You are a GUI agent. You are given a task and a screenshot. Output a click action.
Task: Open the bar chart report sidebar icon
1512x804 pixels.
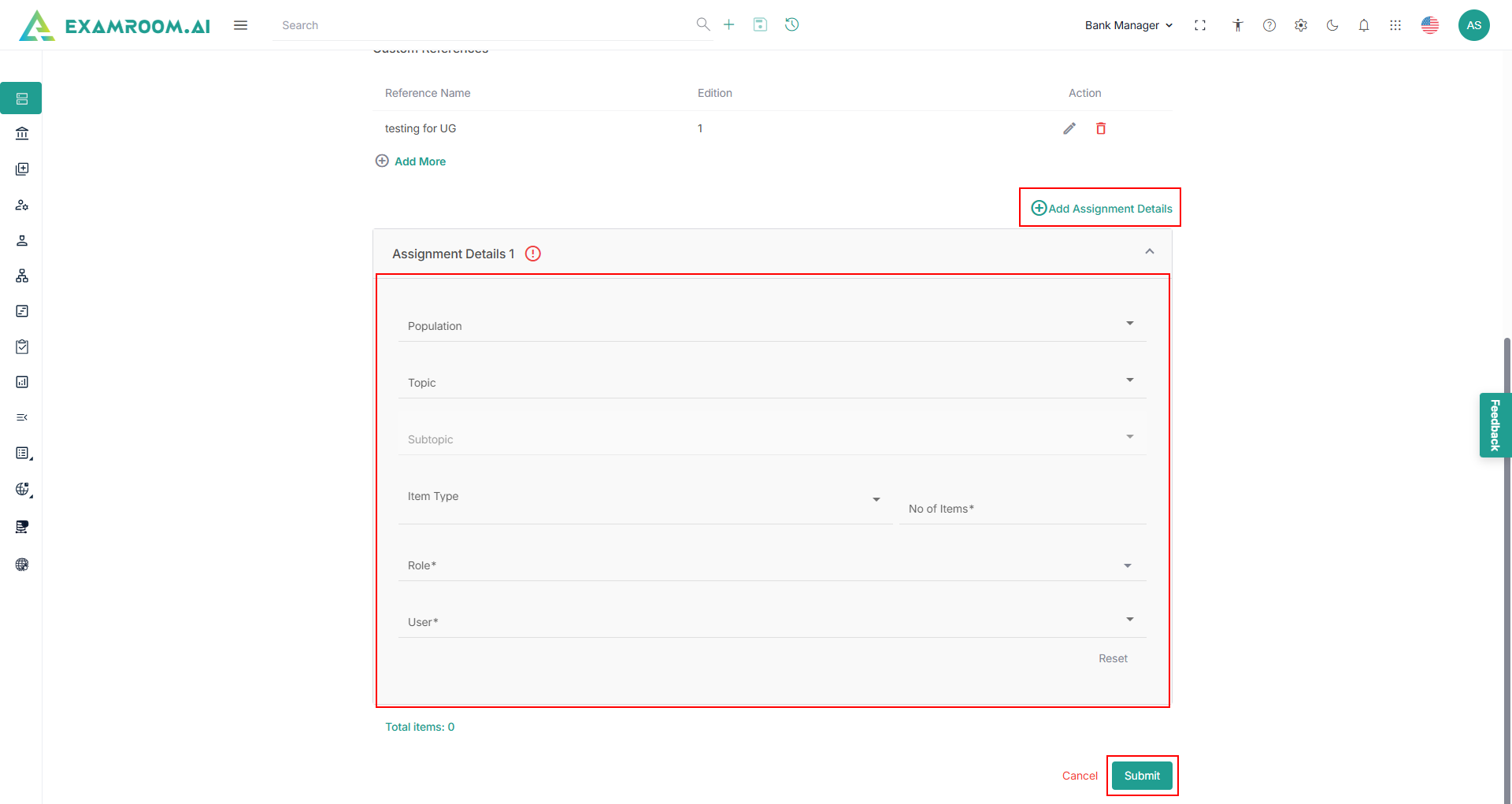22,382
